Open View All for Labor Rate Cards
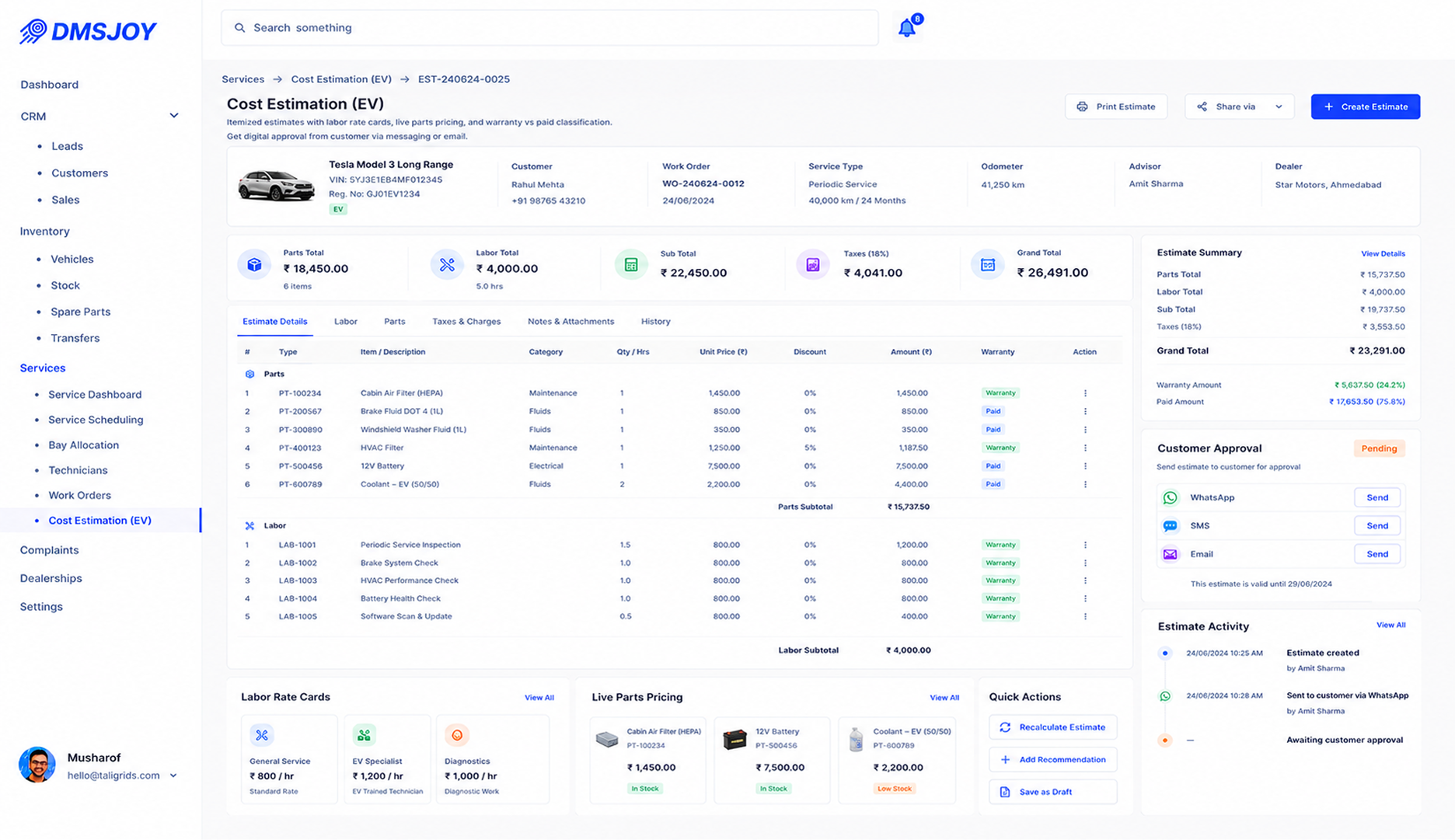1455x840 pixels. tap(539, 698)
